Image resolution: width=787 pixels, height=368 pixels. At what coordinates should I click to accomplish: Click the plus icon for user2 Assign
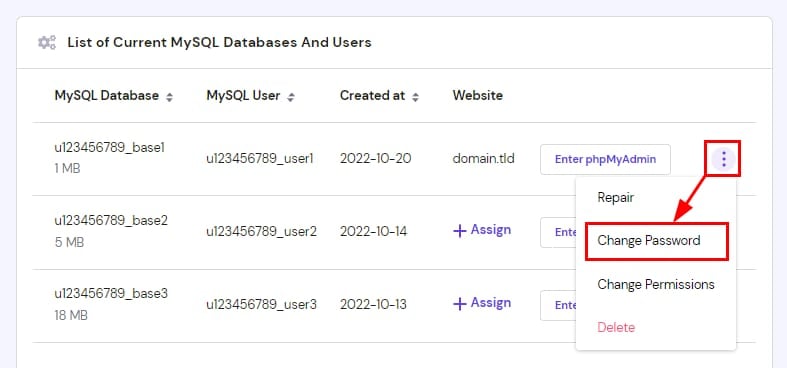(460, 231)
